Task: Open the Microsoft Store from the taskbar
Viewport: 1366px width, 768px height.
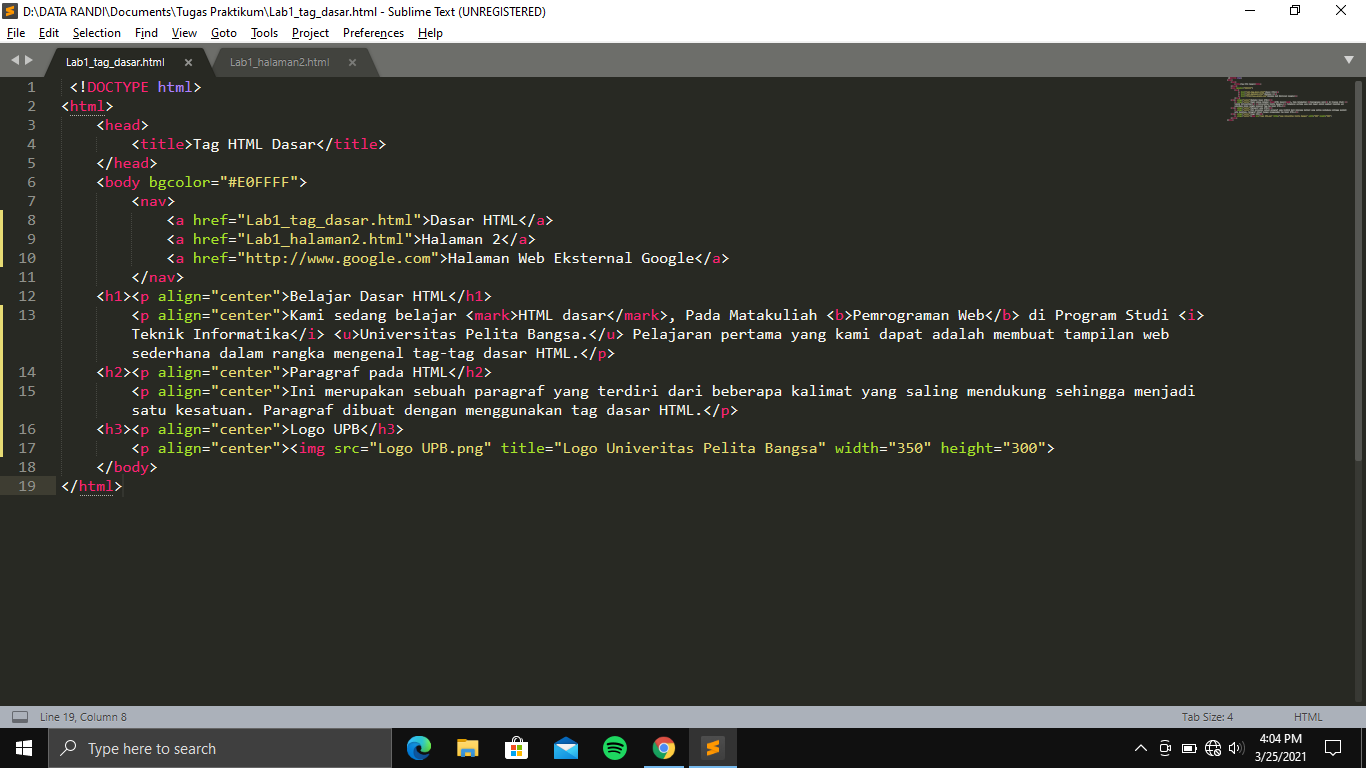Action: pos(516,747)
